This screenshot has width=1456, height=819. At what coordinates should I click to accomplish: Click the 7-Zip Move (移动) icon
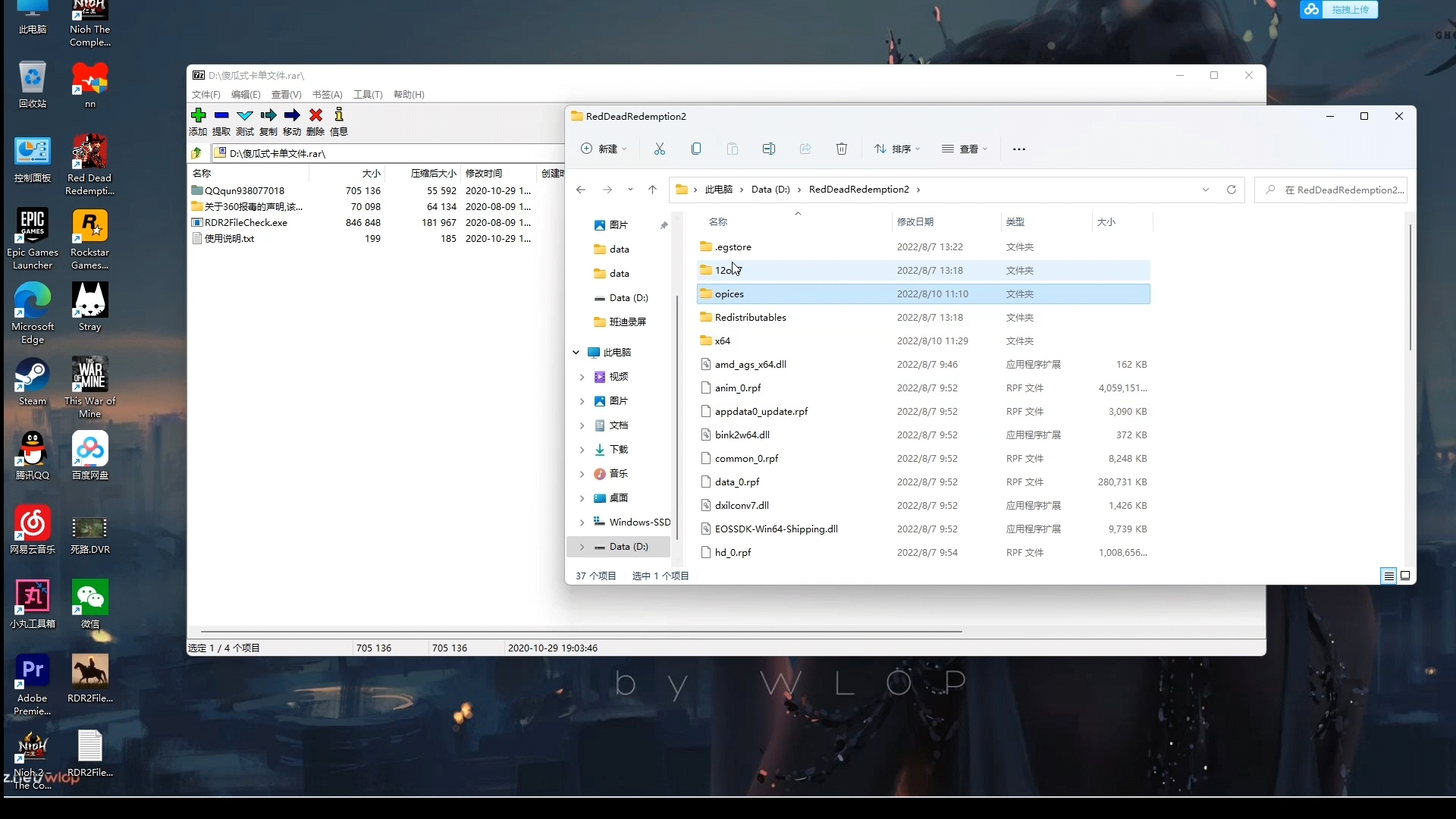pos(292,115)
